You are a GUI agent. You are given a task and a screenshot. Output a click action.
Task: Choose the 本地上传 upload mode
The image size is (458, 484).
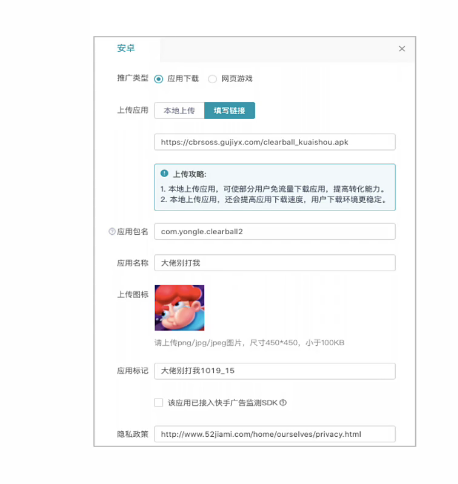pyautogui.click(x=179, y=111)
